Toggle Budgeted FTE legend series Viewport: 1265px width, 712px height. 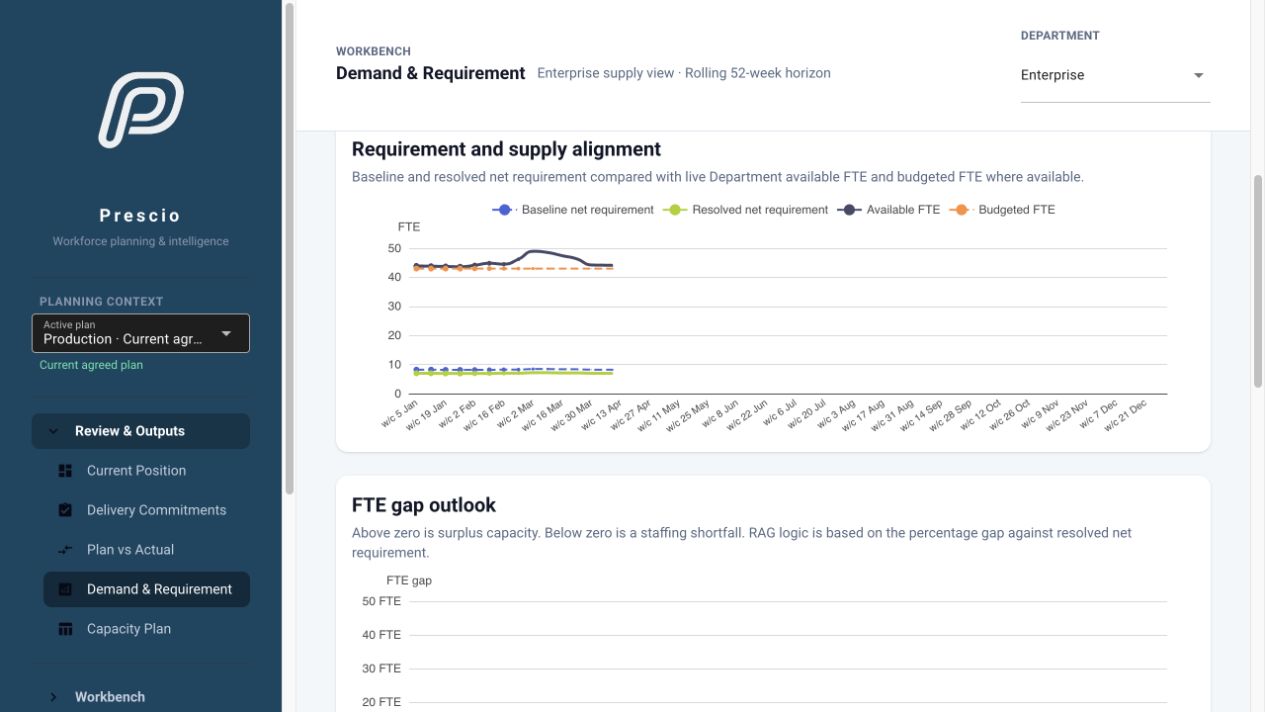1003,210
